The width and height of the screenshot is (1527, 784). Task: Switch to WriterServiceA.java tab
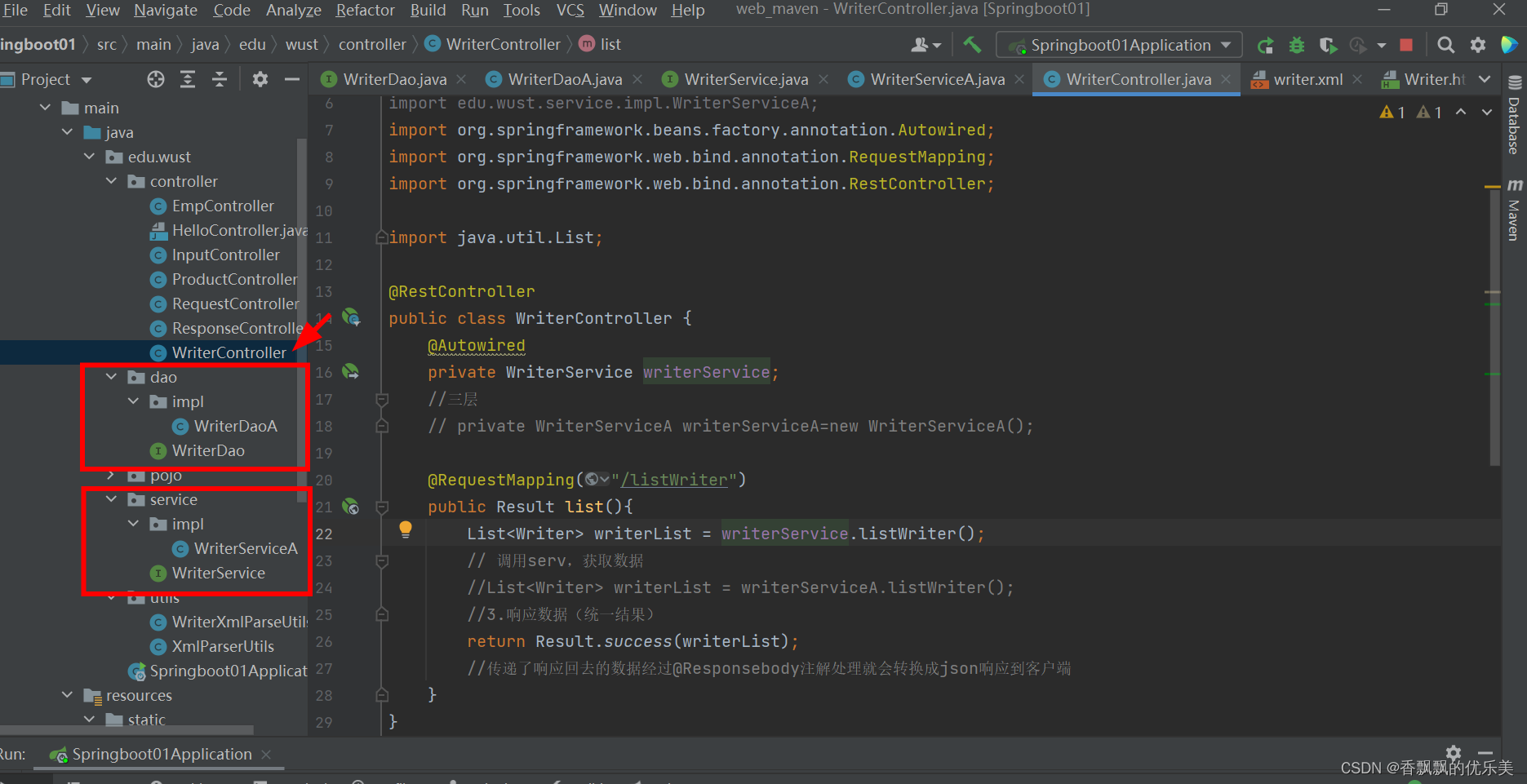click(x=937, y=79)
